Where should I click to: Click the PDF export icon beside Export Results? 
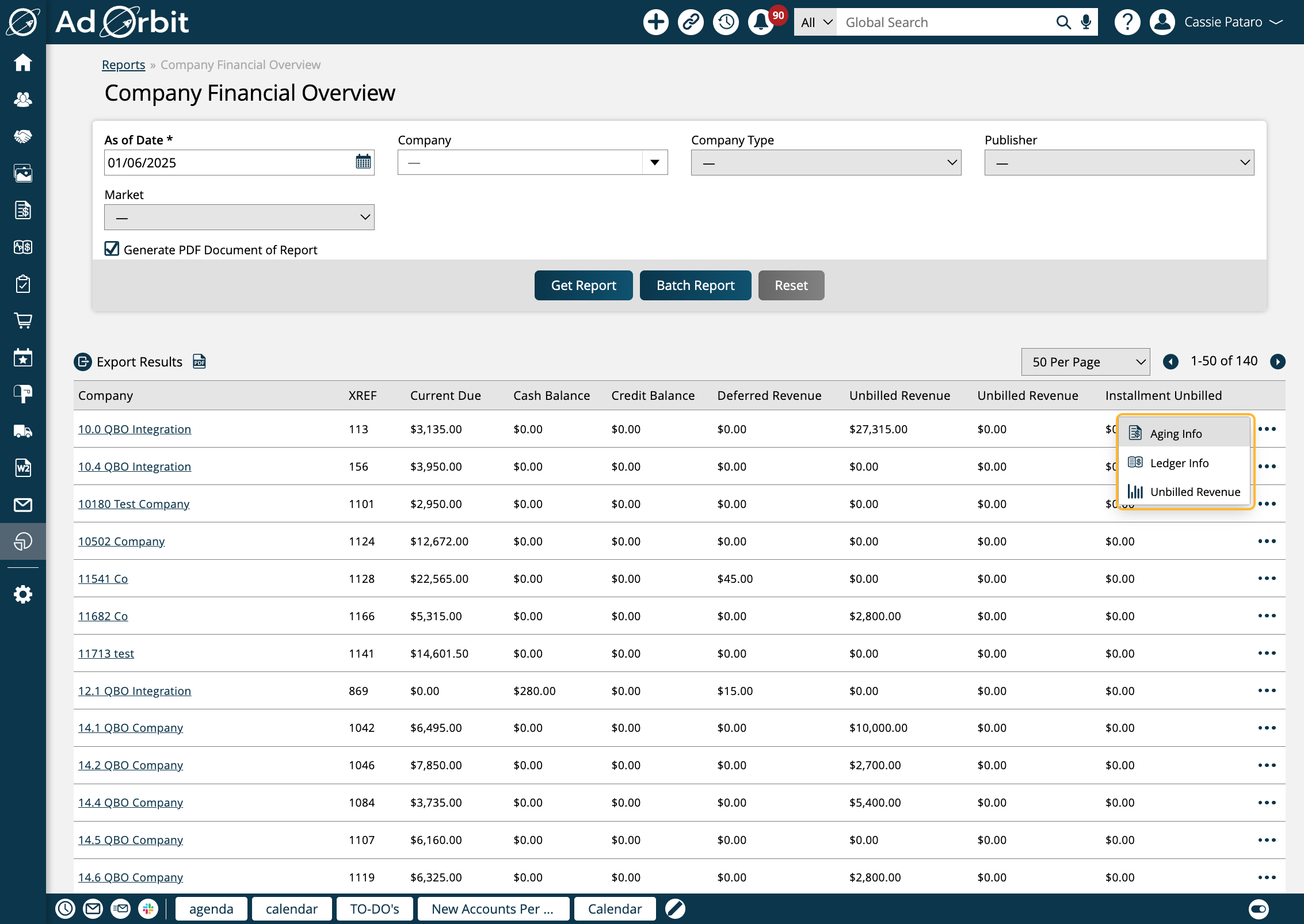pos(199,362)
